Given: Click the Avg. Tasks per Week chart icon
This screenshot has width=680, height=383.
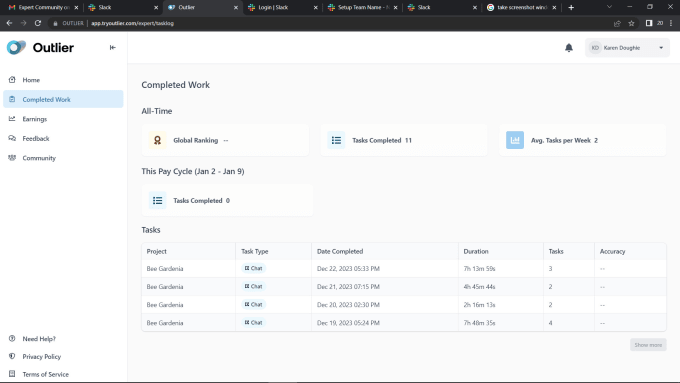Looking at the screenshot, I should pos(515,140).
